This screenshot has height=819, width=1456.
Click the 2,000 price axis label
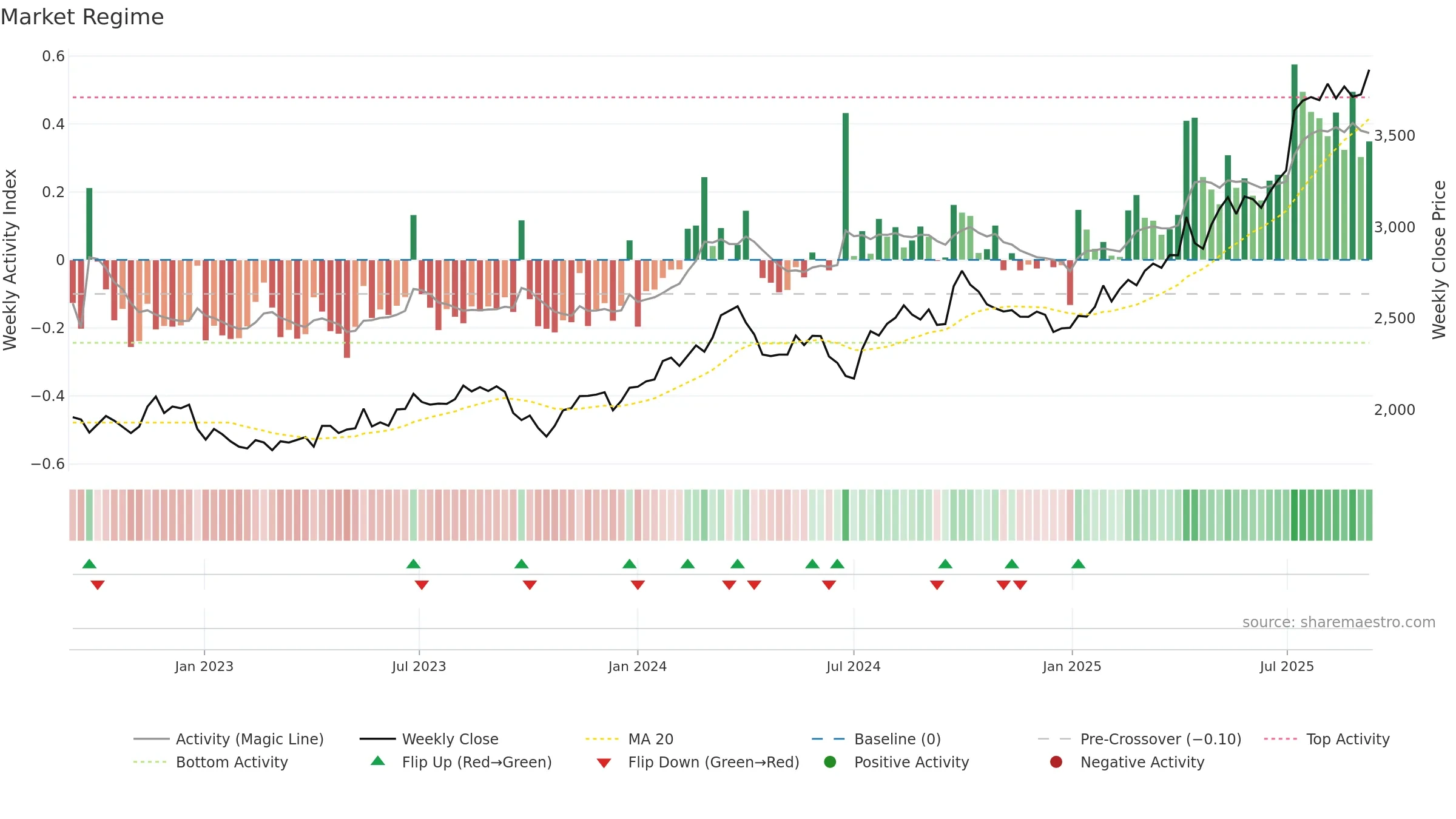click(1394, 409)
